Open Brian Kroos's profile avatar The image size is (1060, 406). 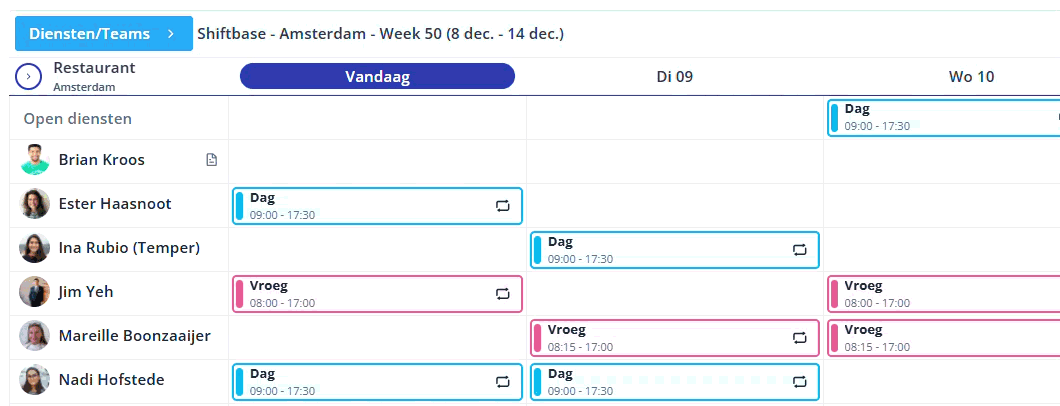point(35,160)
